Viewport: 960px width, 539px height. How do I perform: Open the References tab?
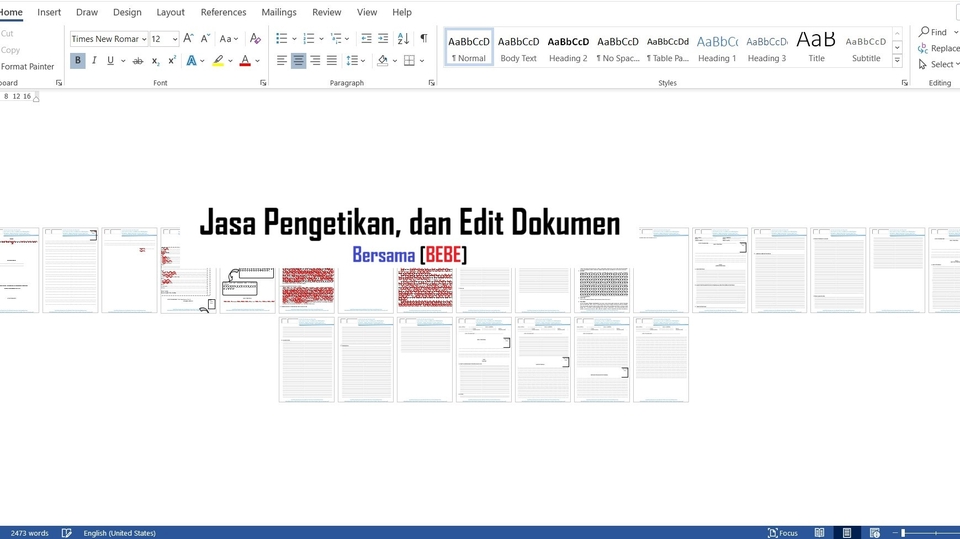tap(223, 12)
